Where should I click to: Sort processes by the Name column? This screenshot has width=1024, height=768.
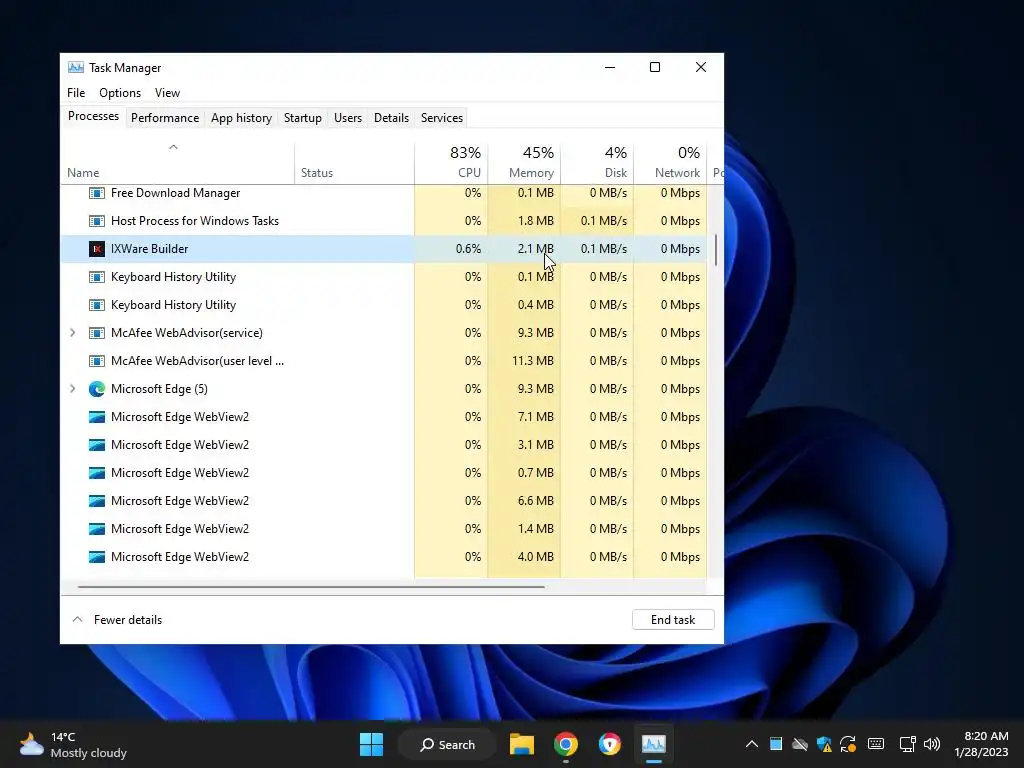[x=178, y=163]
